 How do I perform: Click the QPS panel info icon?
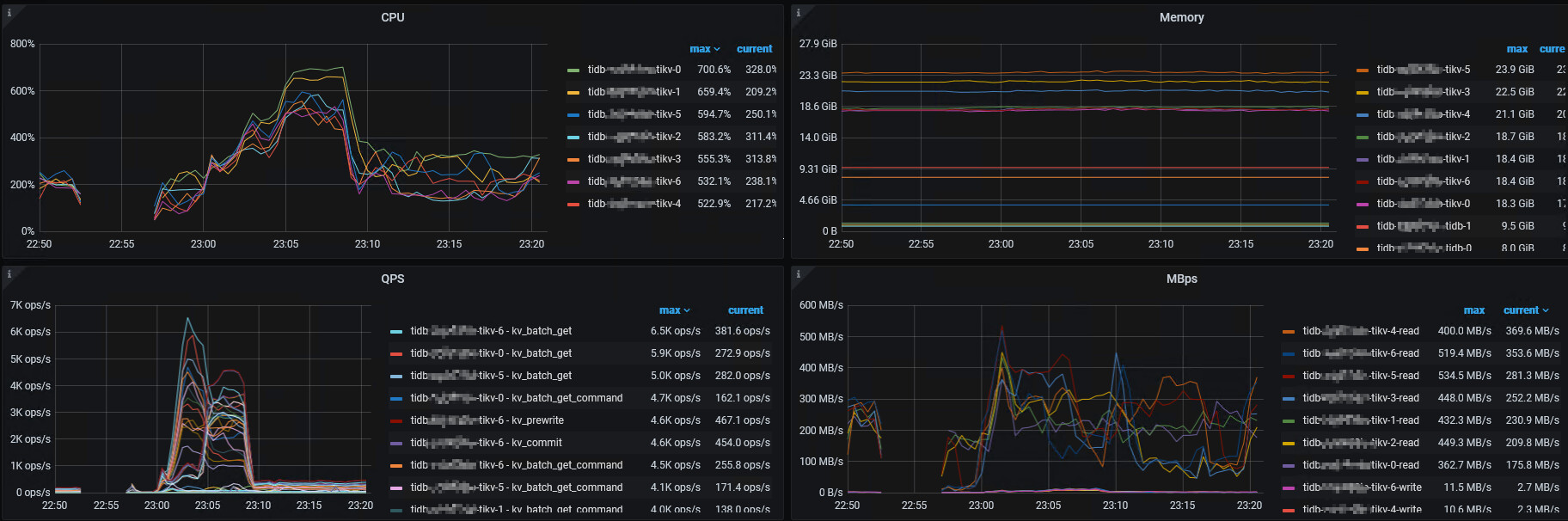(x=9, y=274)
